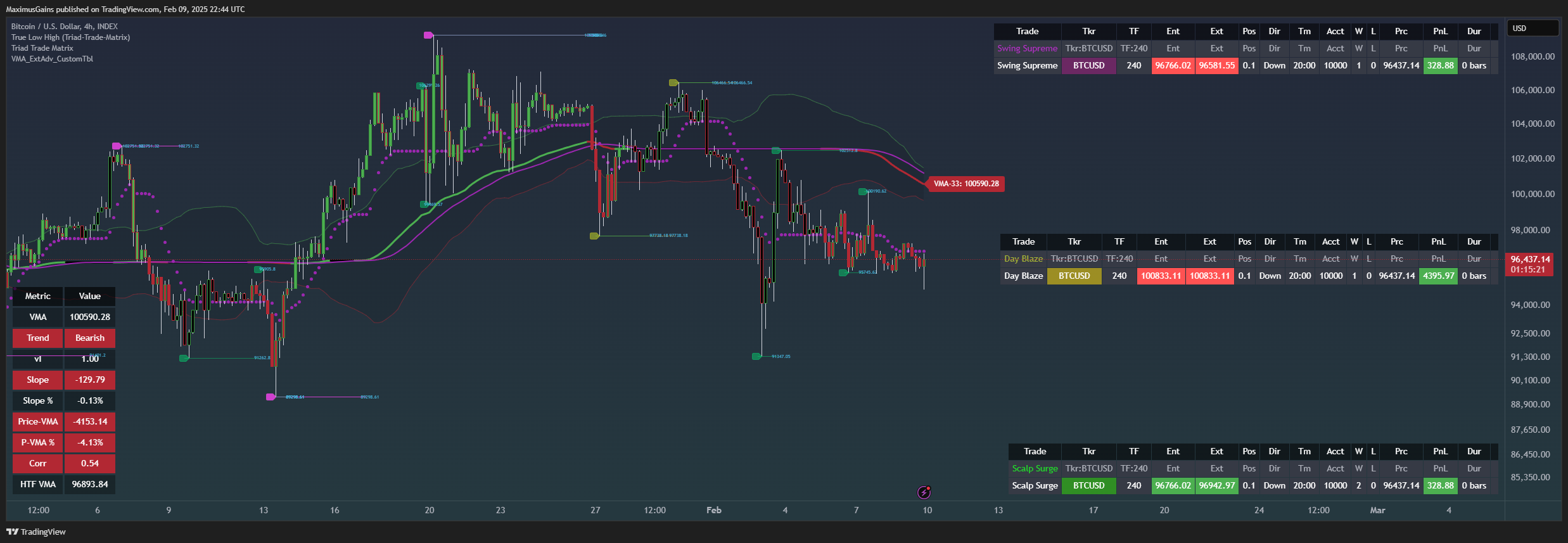The height and width of the screenshot is (543, 1568).
Task: Click the VMA value cell 100590.28 in the metric table
Action: point(90,317)
